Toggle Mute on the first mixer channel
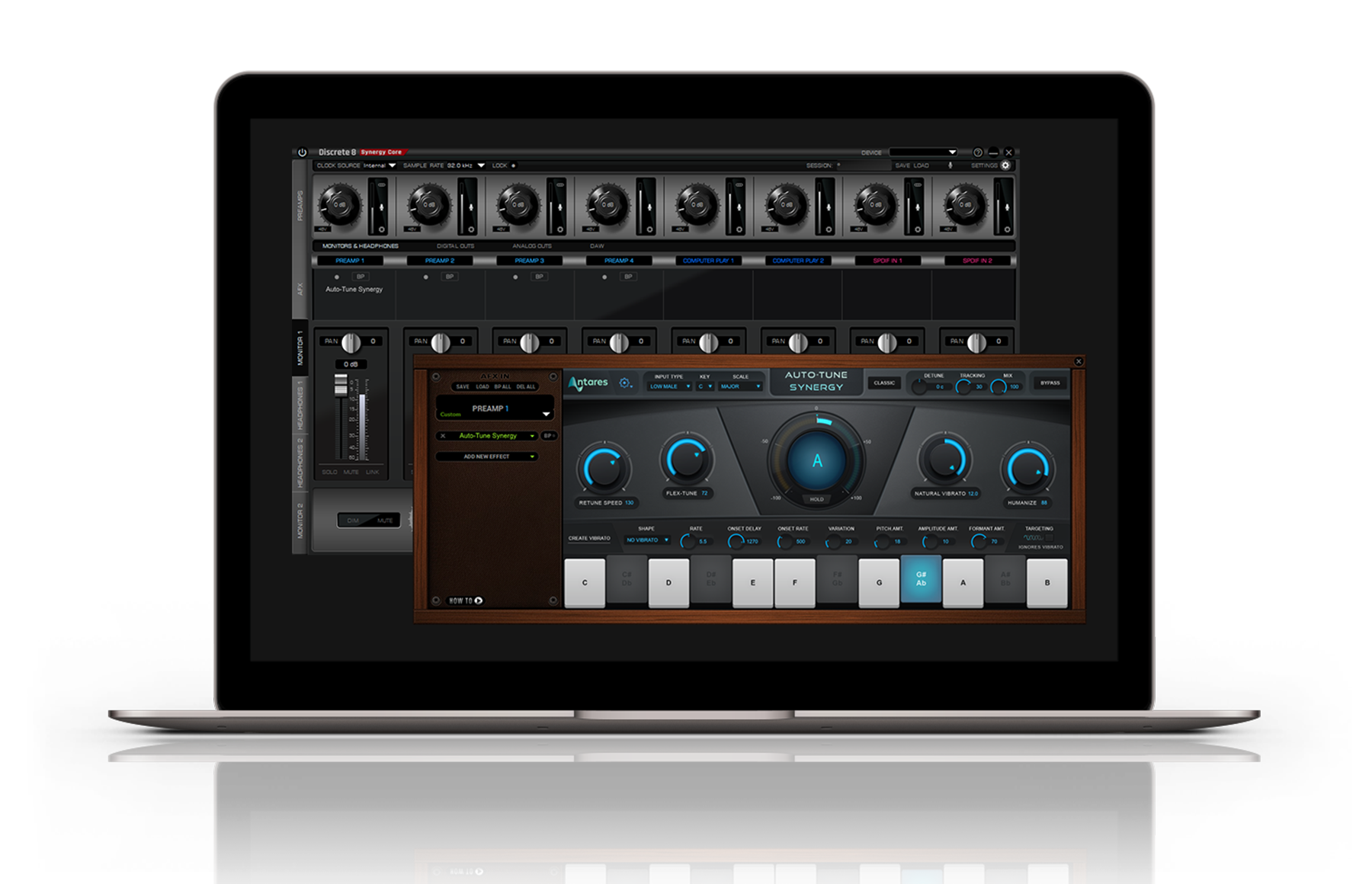This screenshot has height=884, width=1372. click(x=351, y=472)
